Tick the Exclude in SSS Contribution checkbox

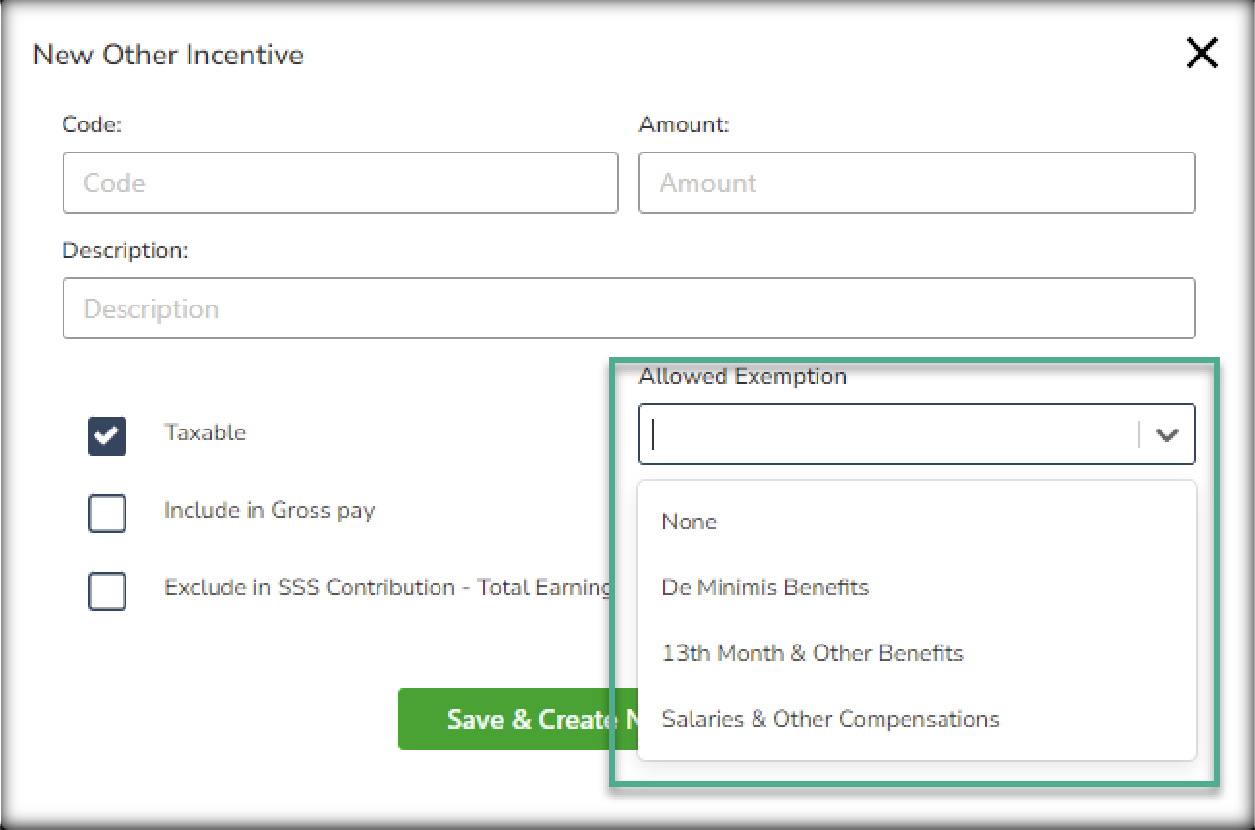pyautogui.click(x=107, y=590)
